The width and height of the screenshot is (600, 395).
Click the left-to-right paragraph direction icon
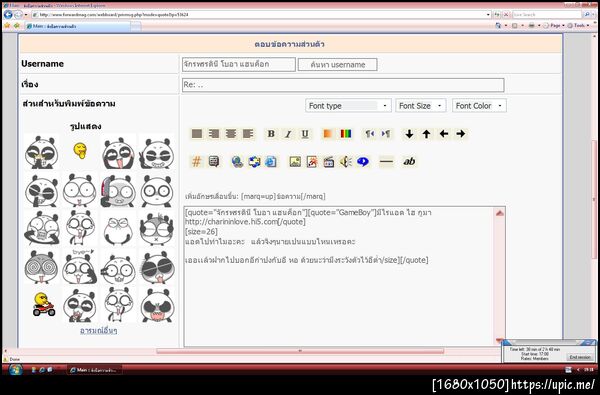pos(386,134)
